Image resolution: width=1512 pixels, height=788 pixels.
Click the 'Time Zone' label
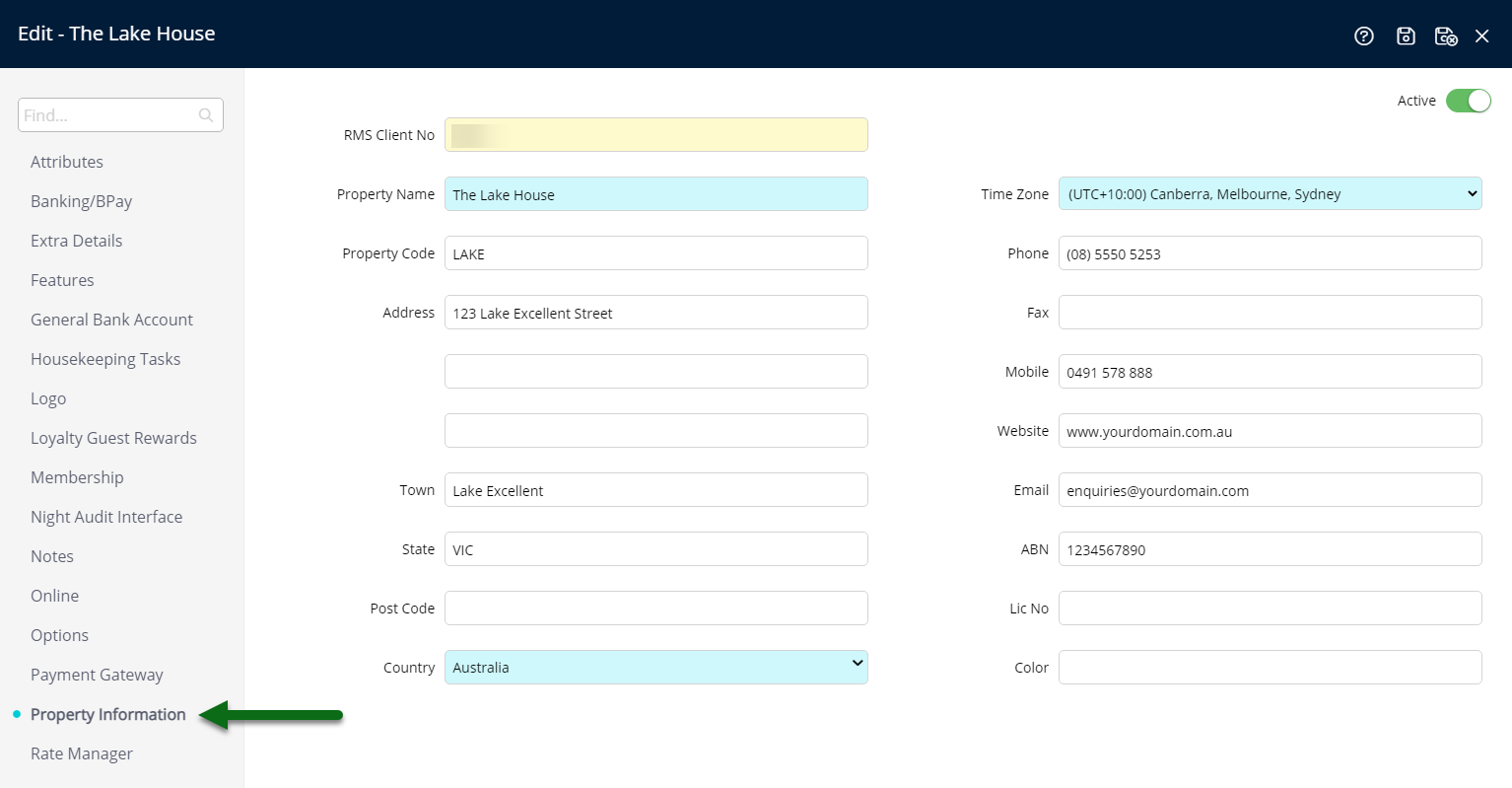point(1014,194)
